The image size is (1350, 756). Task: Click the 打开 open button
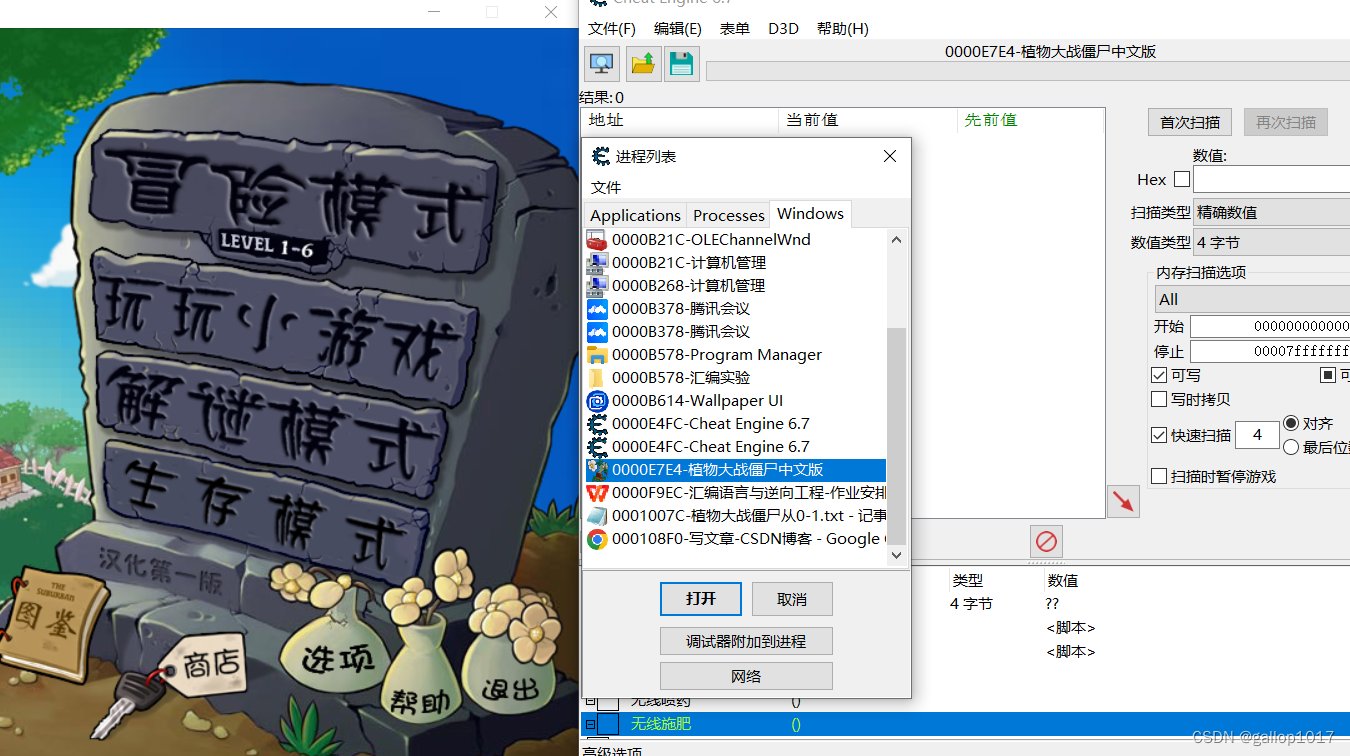[701, 599]
